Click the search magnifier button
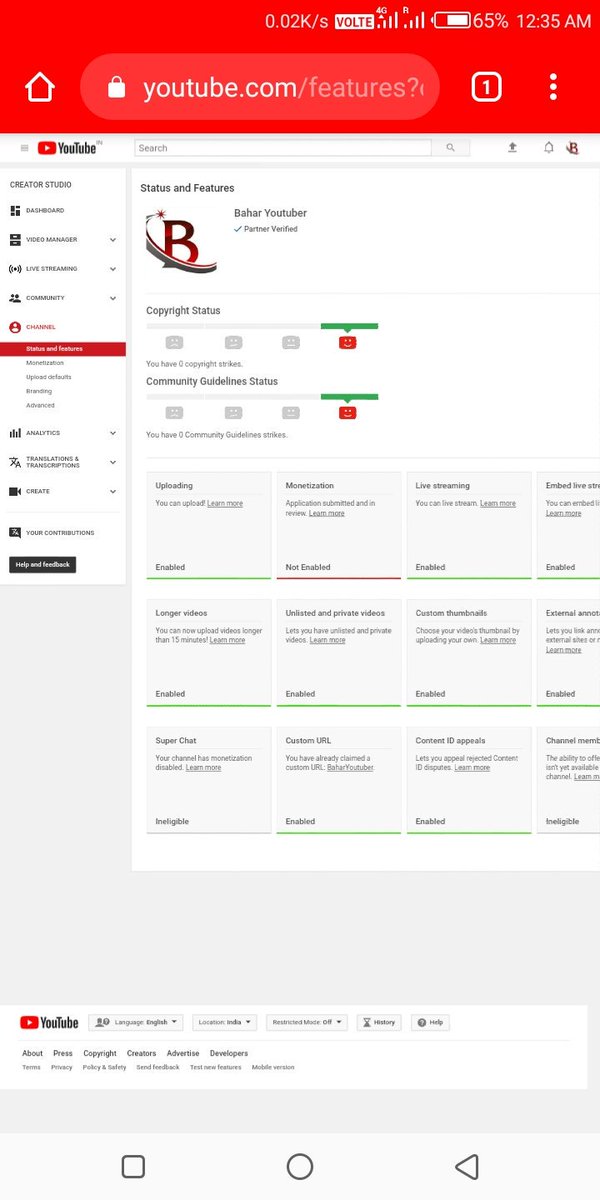Screen dimensions: 600x1200 [x=451, y=148]
